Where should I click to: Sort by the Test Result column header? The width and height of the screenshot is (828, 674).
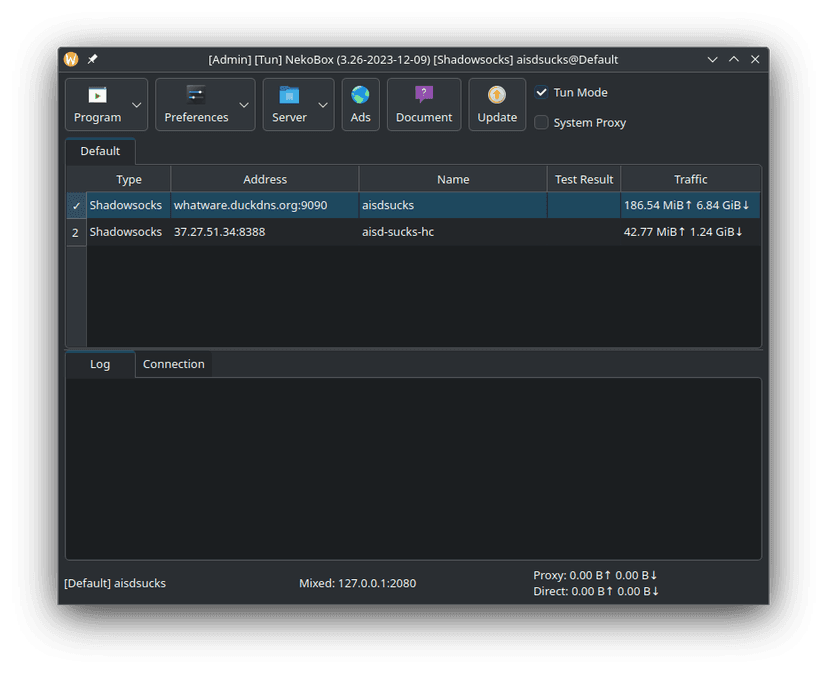(584, 179)
